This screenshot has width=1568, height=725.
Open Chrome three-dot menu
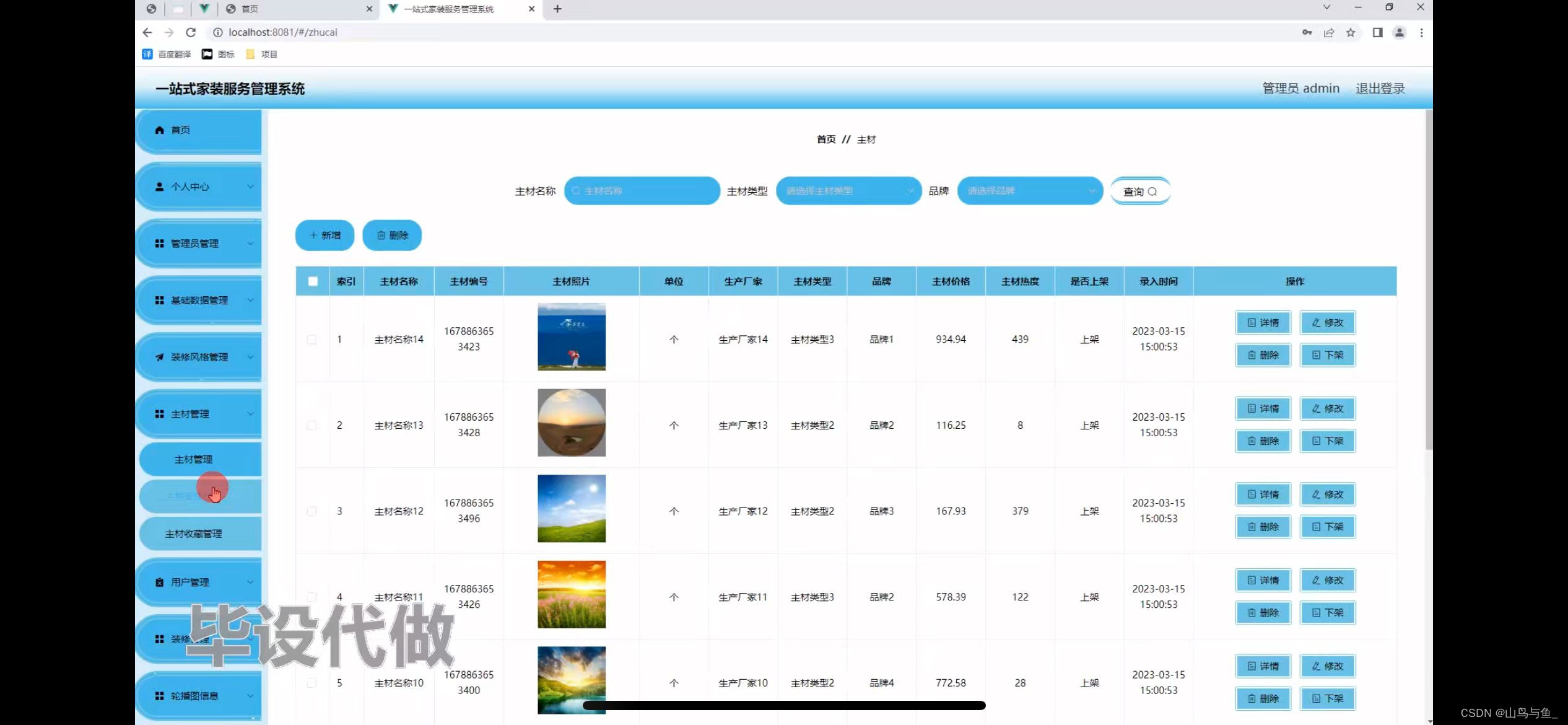(x=1421, y=33)
